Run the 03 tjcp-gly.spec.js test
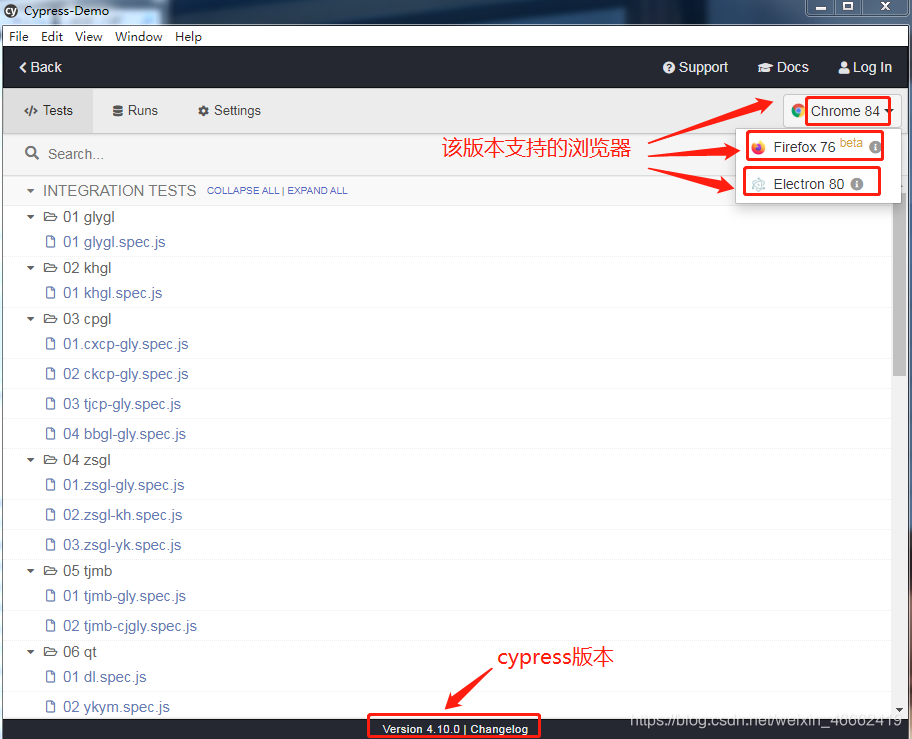This screenshot has width=912, height=739. click(x=122, y=404)
